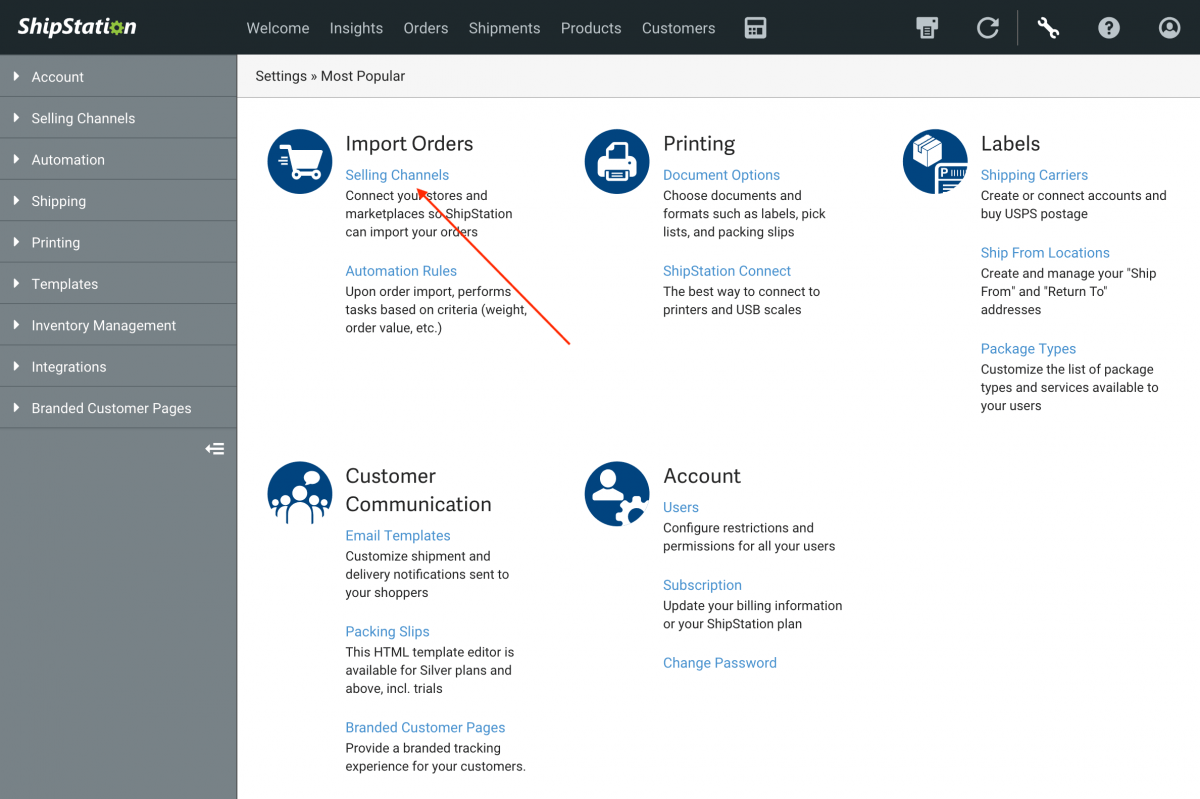Screen dimensions: 1200x799
Task: Collapse the sidebar with the arrow icon
Action: point(215,449)
